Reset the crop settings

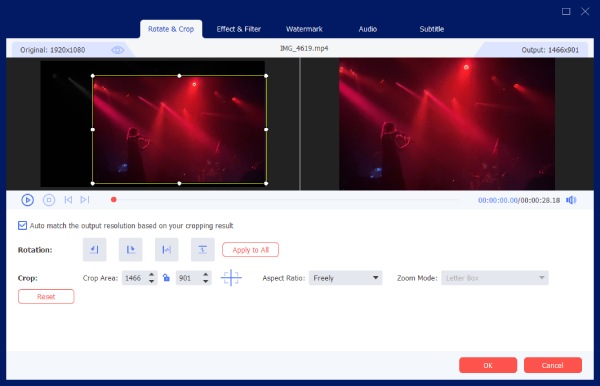click(46, 296)
